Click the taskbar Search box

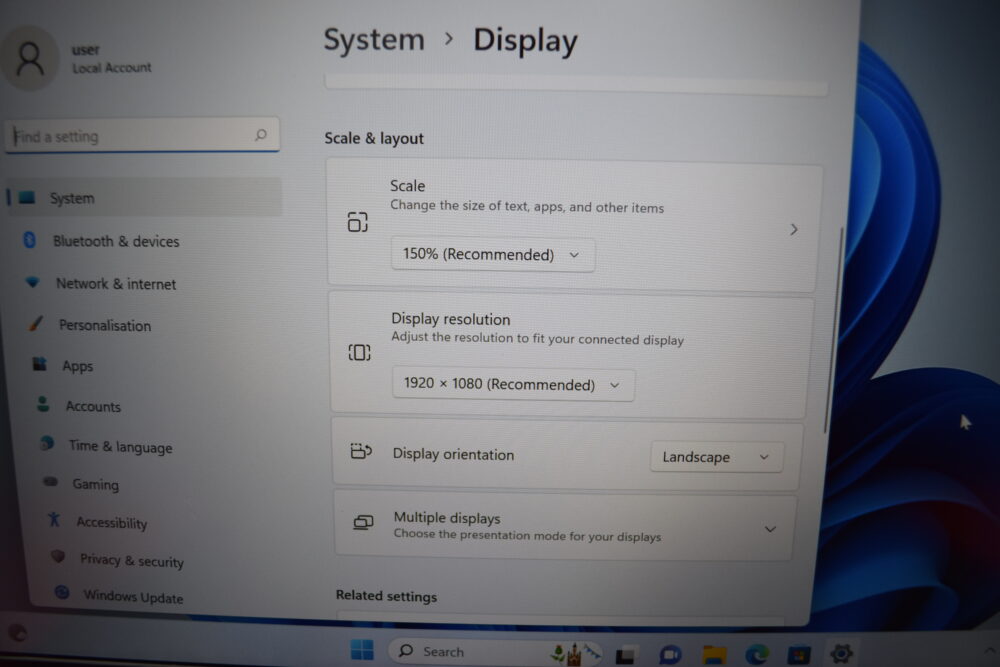496,652
